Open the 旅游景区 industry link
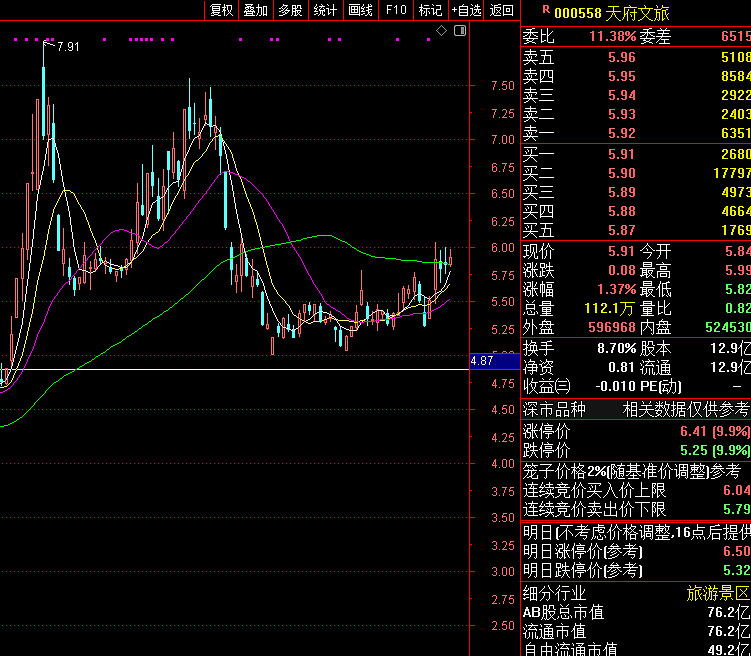The image size is (751, 656). (x=717, y=593)
